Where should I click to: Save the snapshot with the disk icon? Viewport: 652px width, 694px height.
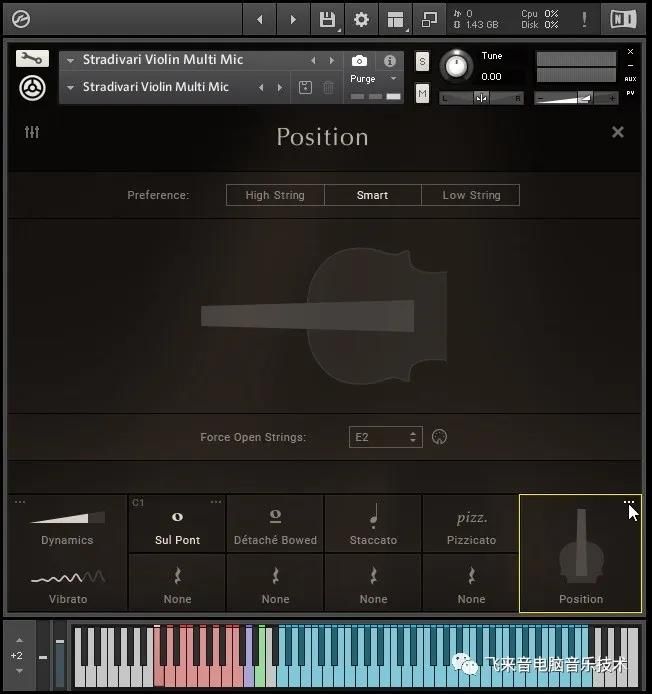305,87
